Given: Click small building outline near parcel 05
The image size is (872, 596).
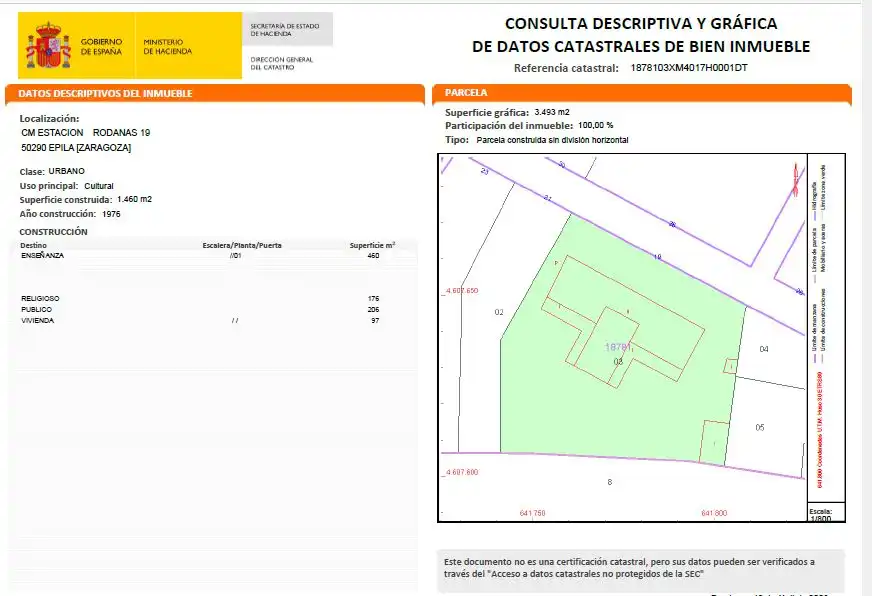Looking at the screenshot, I should pyautogui.click(x=714, y=443).
